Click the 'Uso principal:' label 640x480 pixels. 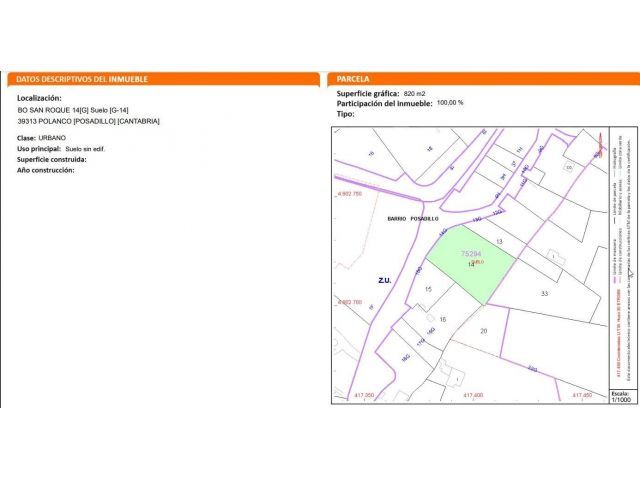pyautogui.click(x=39, y=149)
